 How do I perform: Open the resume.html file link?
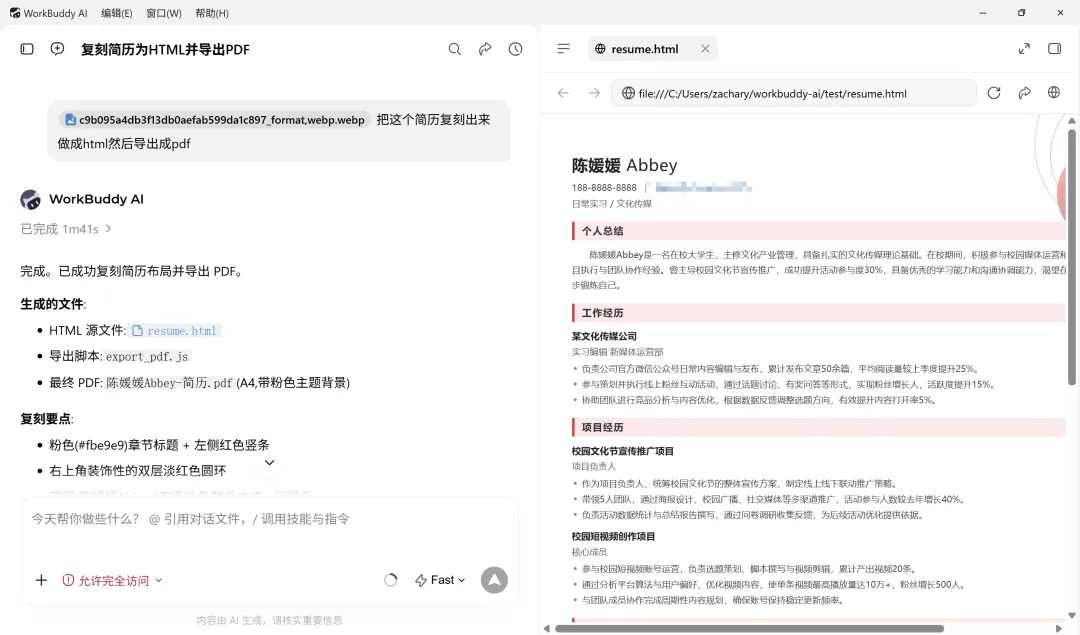pyautogui.click(x=175, y=331)
